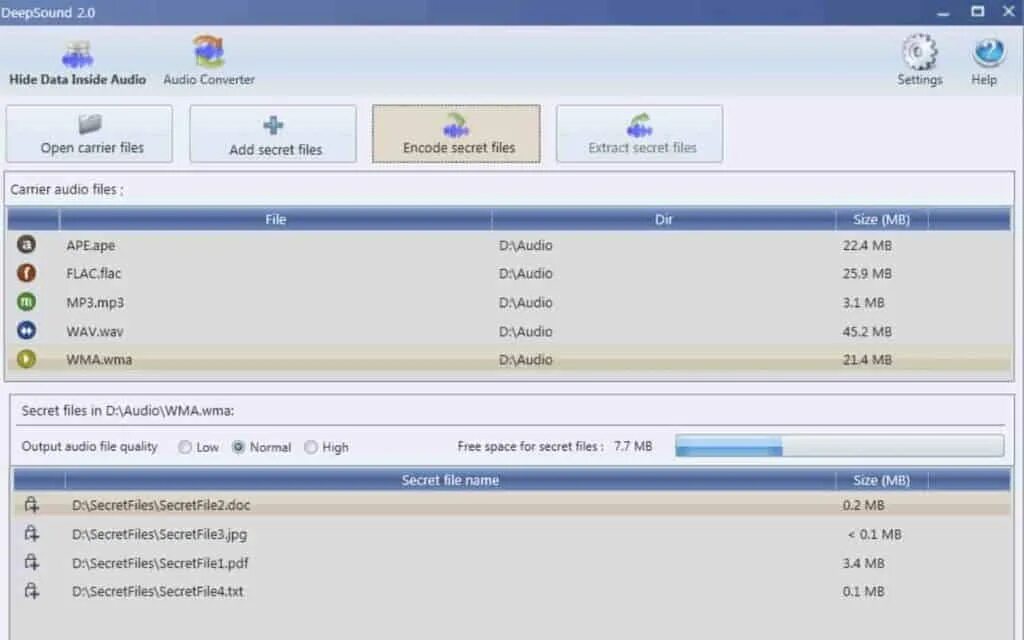Click the 45.2 MB size of WAV.wav
This screenshot has width=1024, height=640.
coord(867,331)
